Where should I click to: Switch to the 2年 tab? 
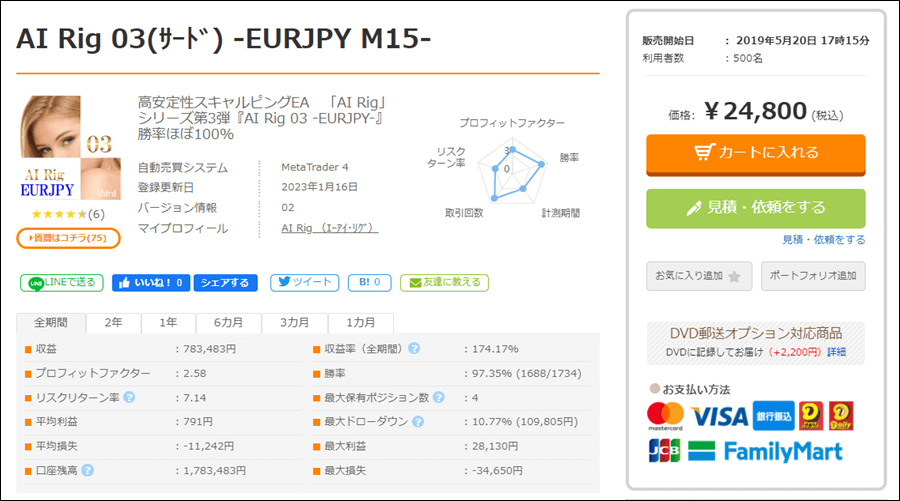(114, 323)
